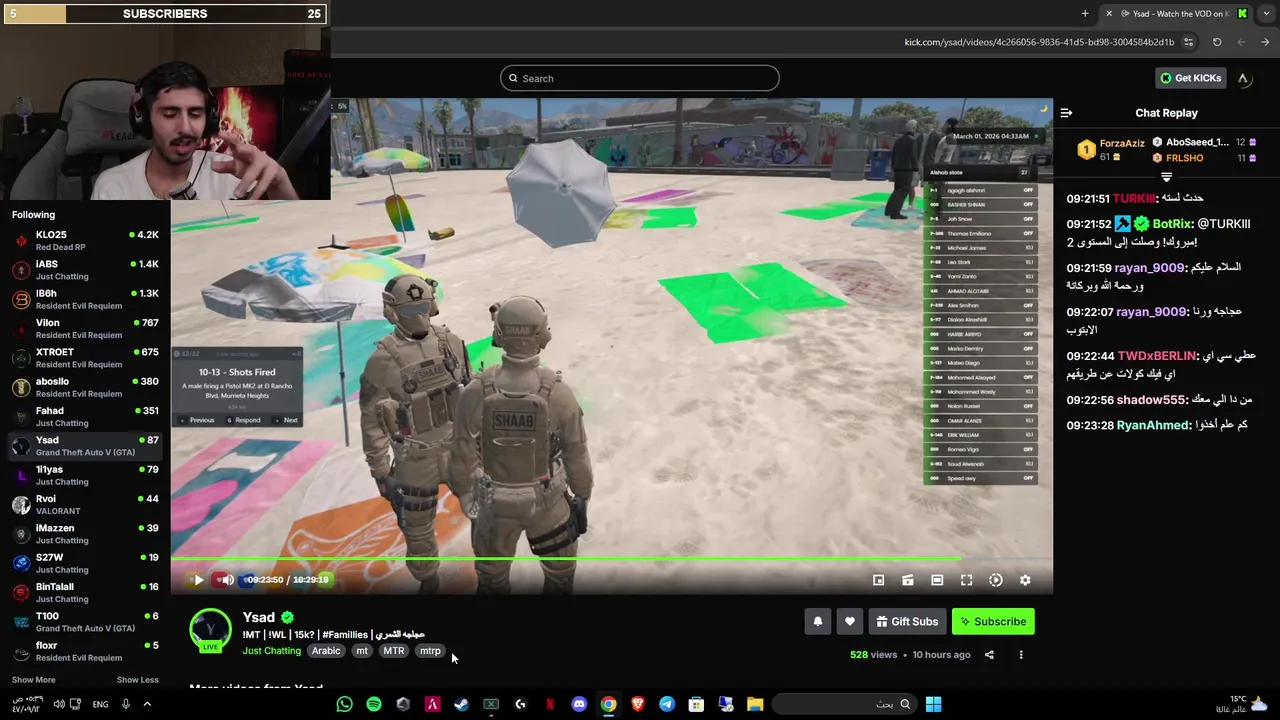Open the browser tab list dropdown
The width and height of the screenshot is (1280, 720).
coord(1267,13)
